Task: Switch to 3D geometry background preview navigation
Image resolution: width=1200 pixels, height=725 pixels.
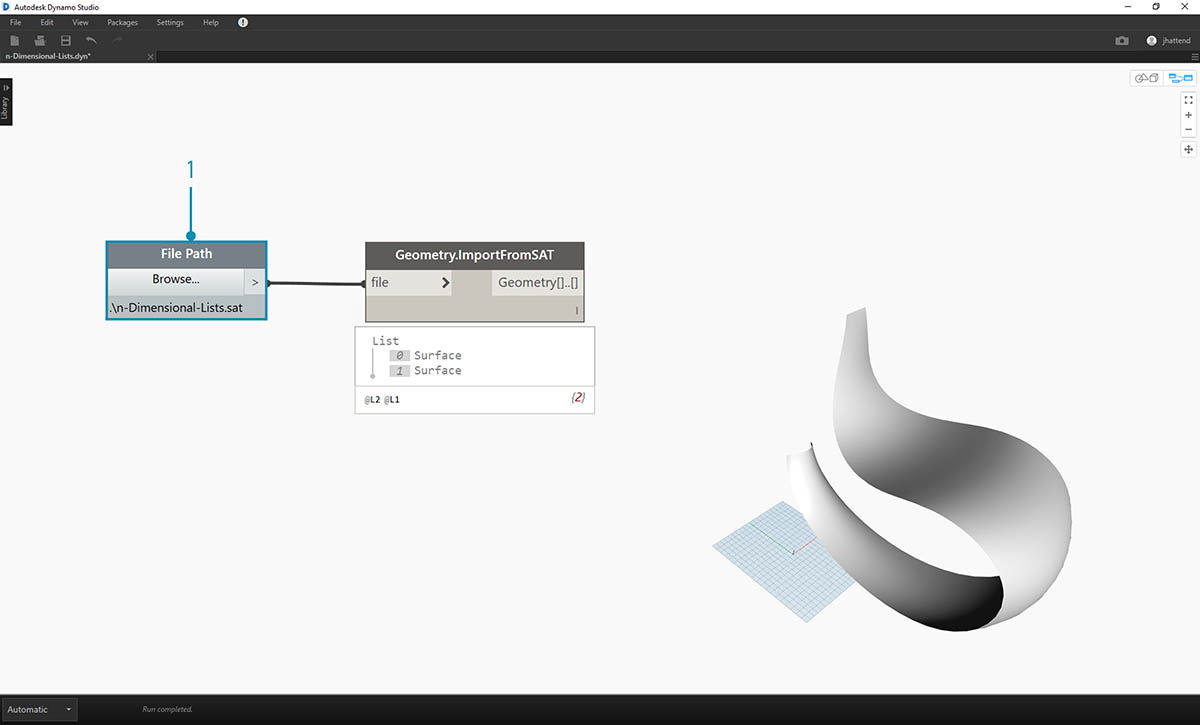Action: click(1147, 78)
